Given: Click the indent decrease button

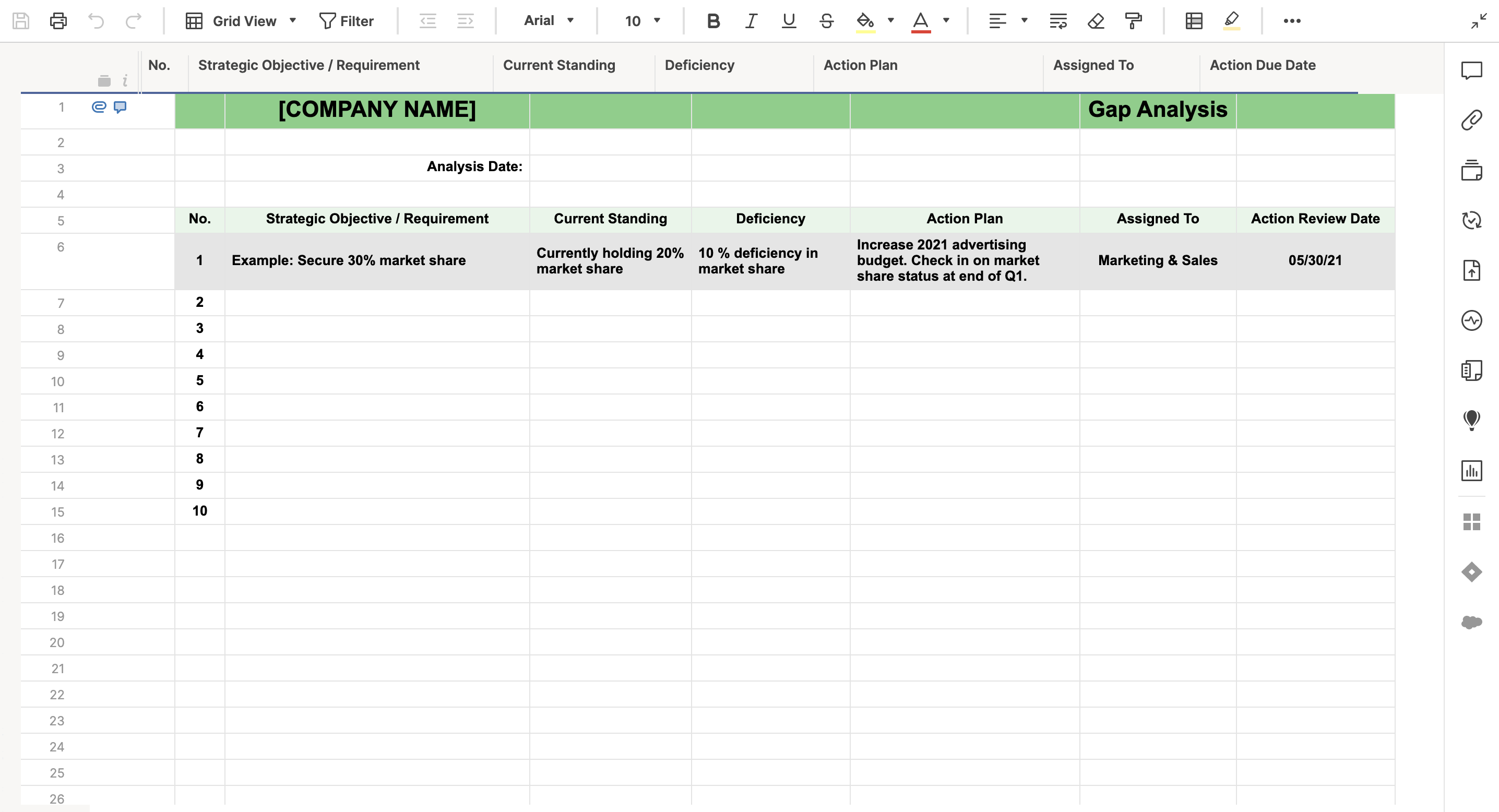Looking at the screenshot, I should pos(427,20).
